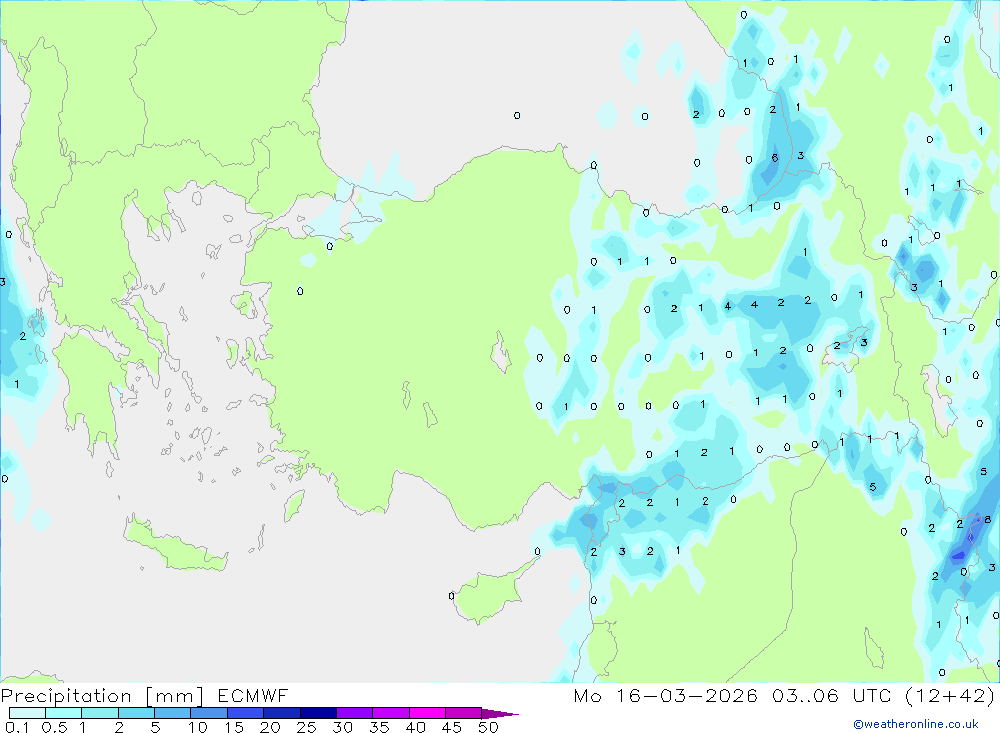Viewport: 1000px width, 733px height.
Task: Pick the 2–5 mm legend swatch
Action: pos(136,713)
